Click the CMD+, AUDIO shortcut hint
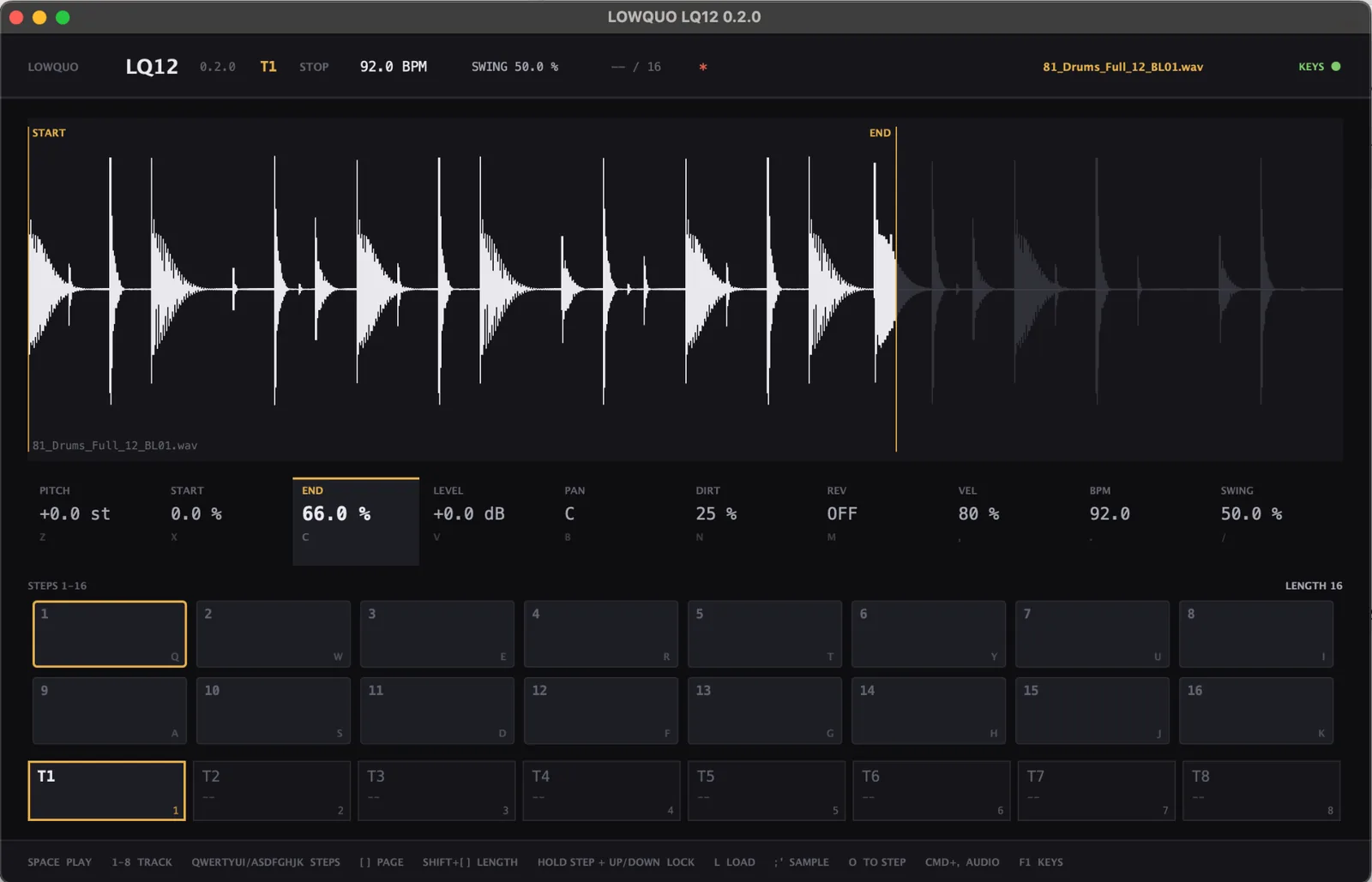Image resolution: width=1372 pixels, height=882 pixels. [x=962, y=862]
